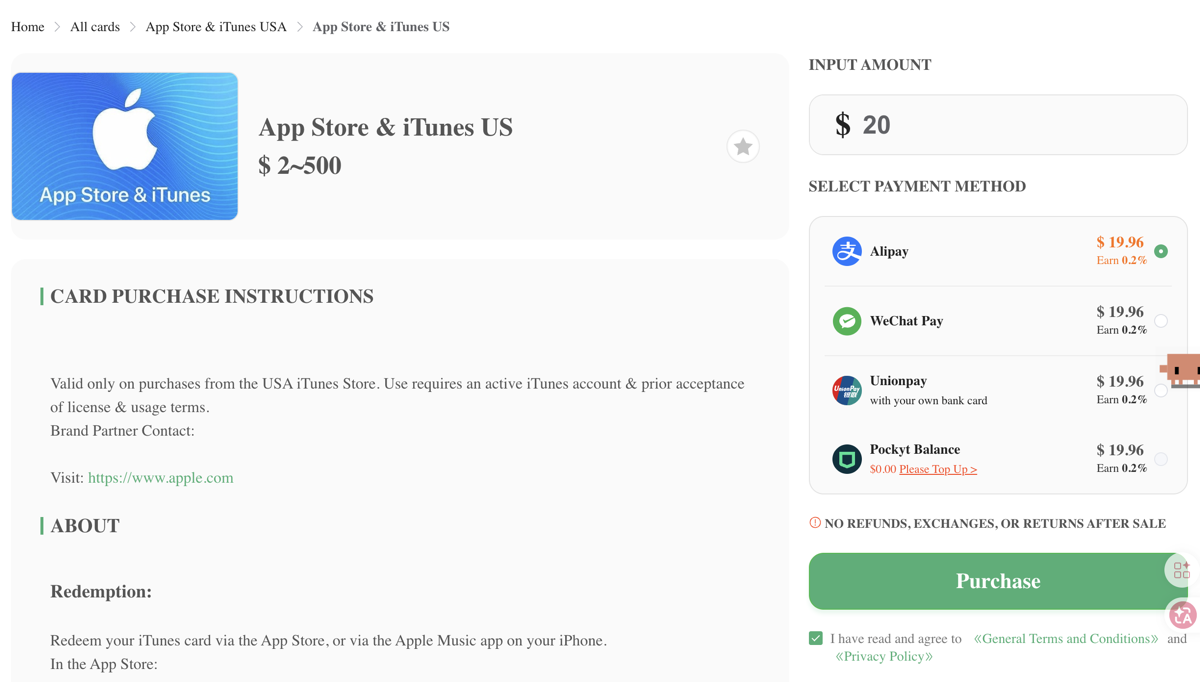This screenshot has height=682, width=1200.
Task: Open Privacy Policy link
Action: pyautogui.click(x=884, y=656)
